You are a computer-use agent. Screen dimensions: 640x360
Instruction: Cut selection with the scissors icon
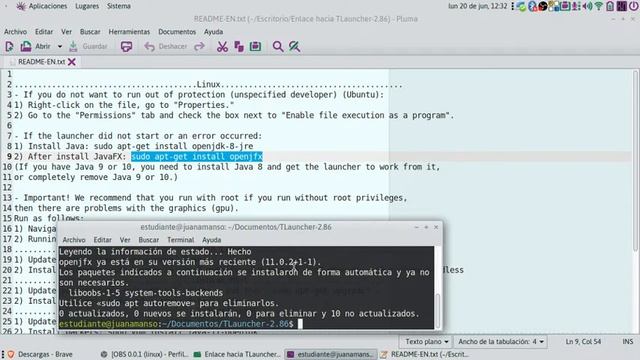pyautogui.click(x=222, y=47)
